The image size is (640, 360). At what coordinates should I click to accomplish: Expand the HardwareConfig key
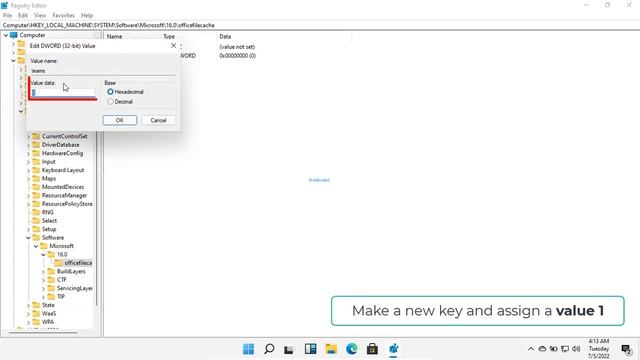click(x=28, y=153)
